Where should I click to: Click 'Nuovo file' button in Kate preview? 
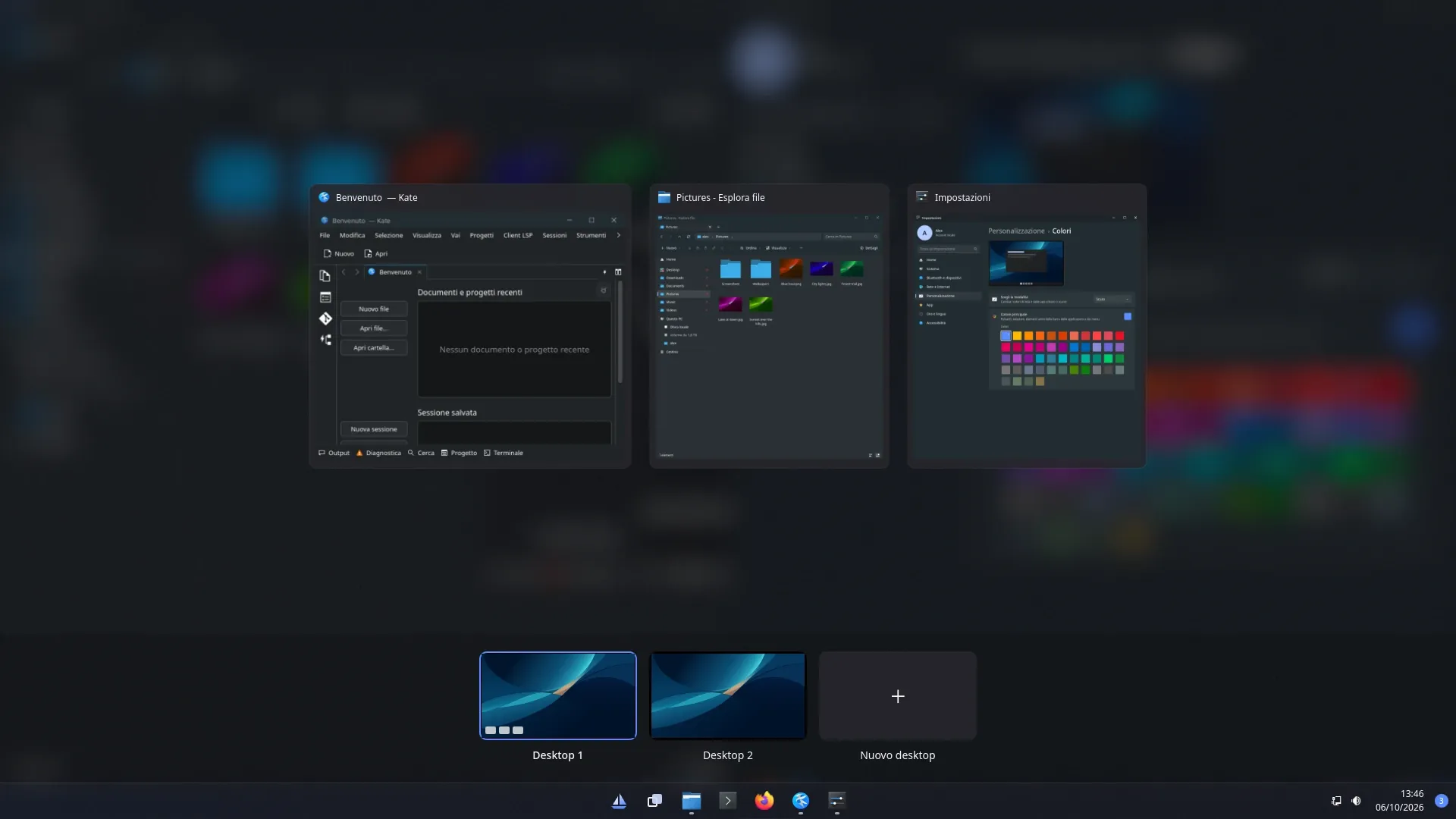374,309
